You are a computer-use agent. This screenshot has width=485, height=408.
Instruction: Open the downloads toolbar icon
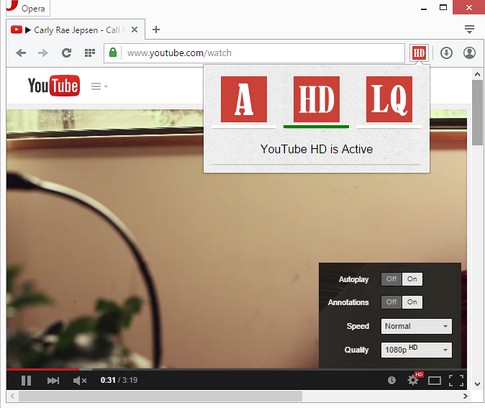[x=446, y=53]
